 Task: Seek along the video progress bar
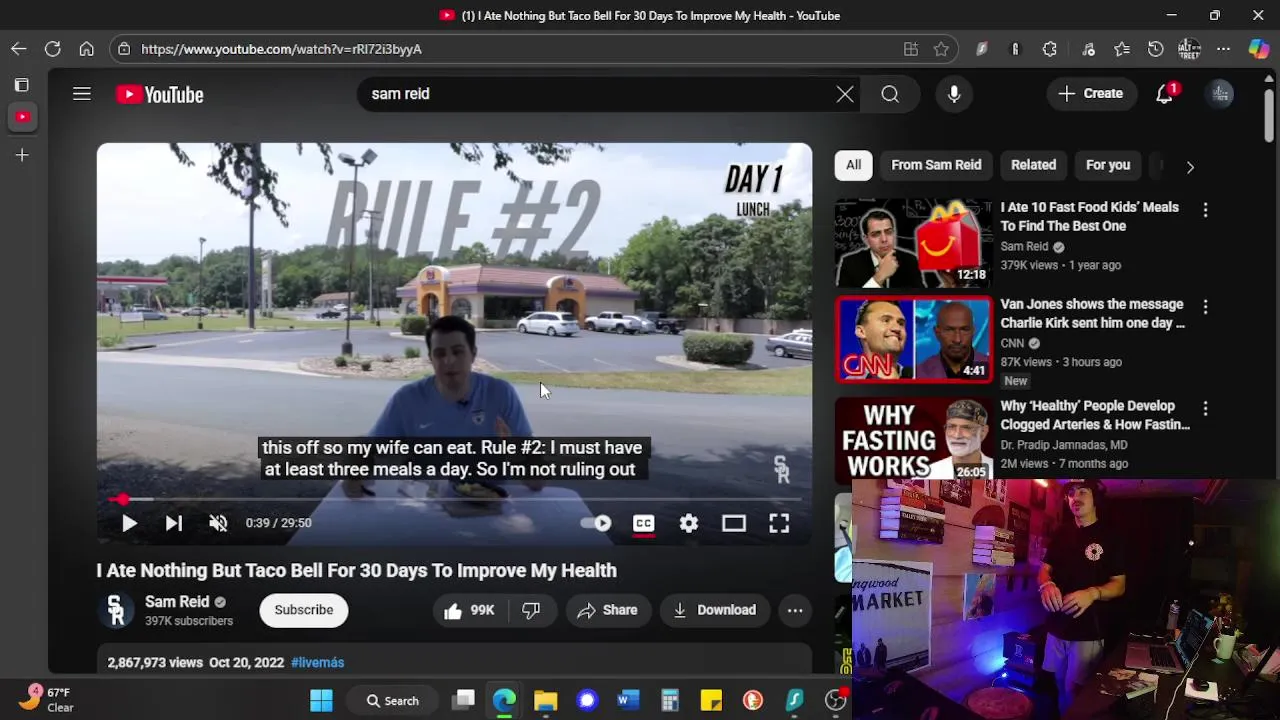point(454,498)
